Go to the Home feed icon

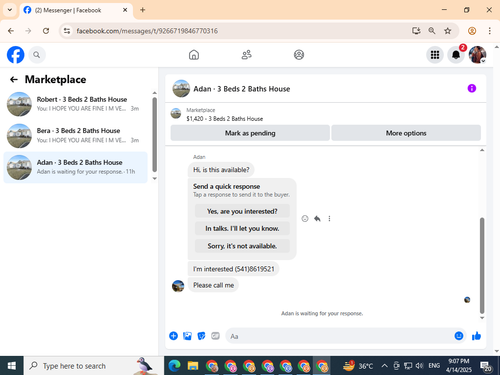[x=194, y=55]
